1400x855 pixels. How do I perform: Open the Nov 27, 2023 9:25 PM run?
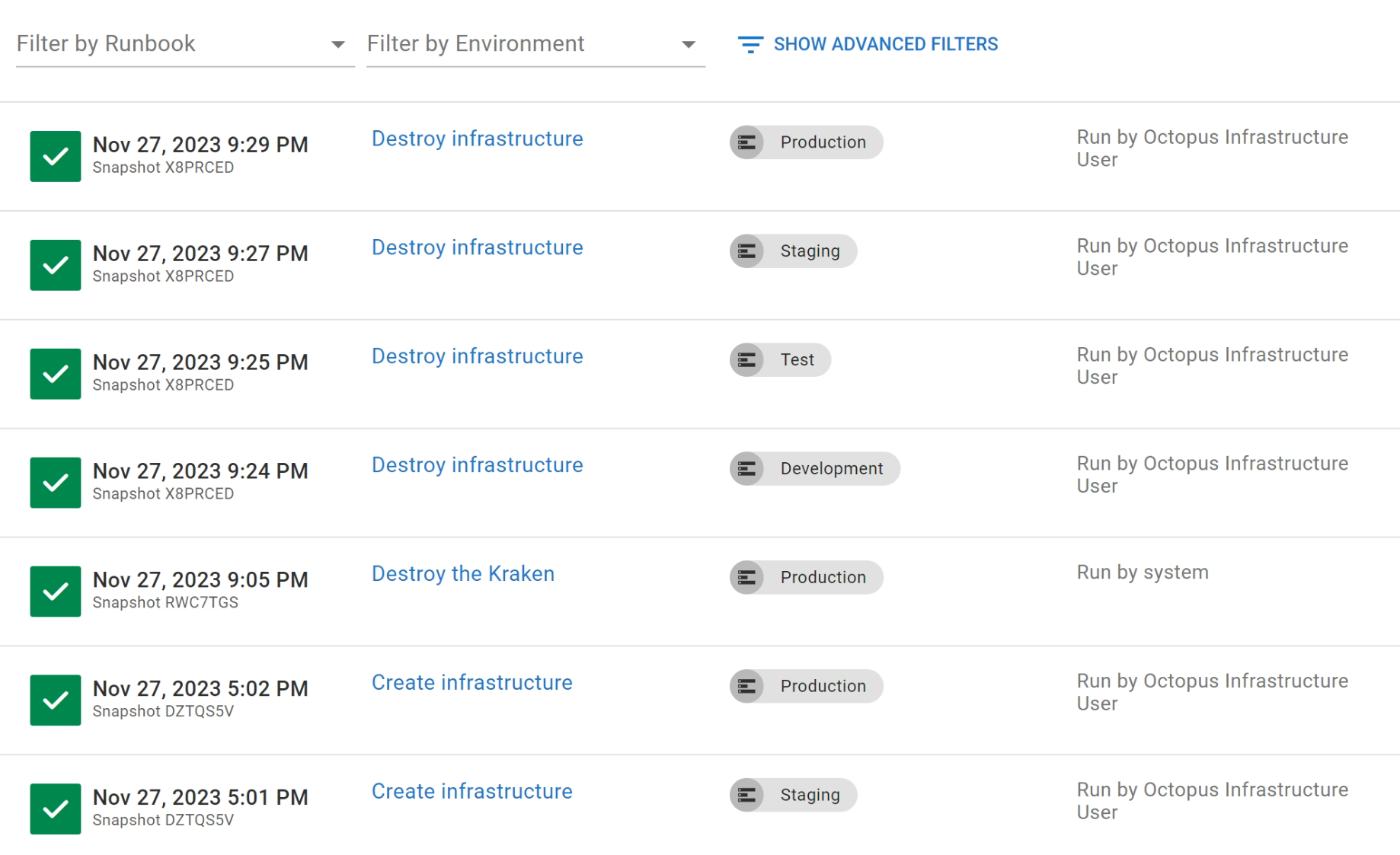pos(200,362)
